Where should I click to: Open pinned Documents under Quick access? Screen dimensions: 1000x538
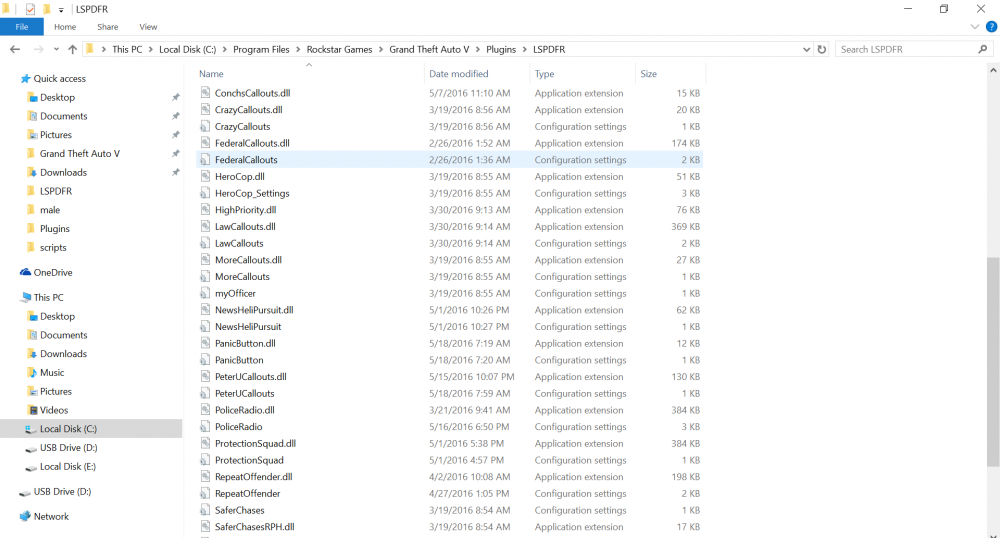[x=64, y=116]
